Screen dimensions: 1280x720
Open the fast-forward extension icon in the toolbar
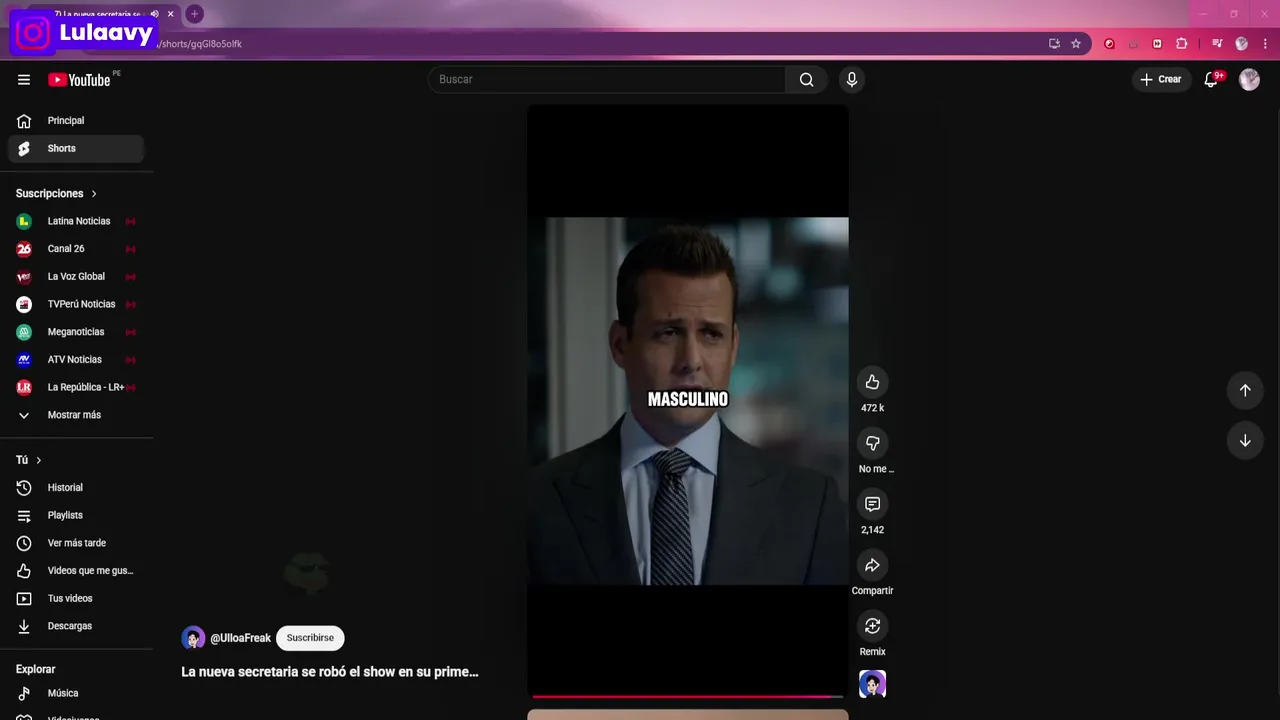(1157, 44)
